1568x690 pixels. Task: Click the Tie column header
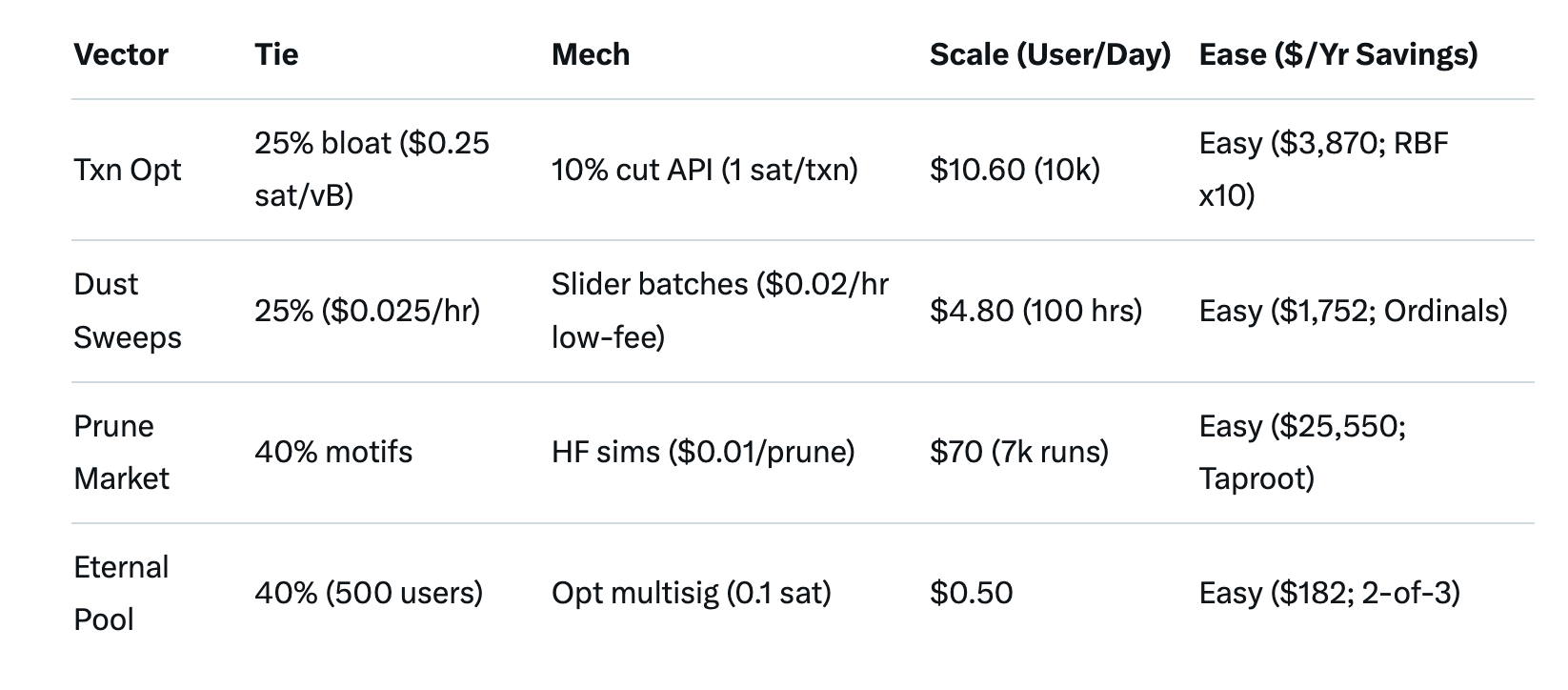tap(276, 54)
